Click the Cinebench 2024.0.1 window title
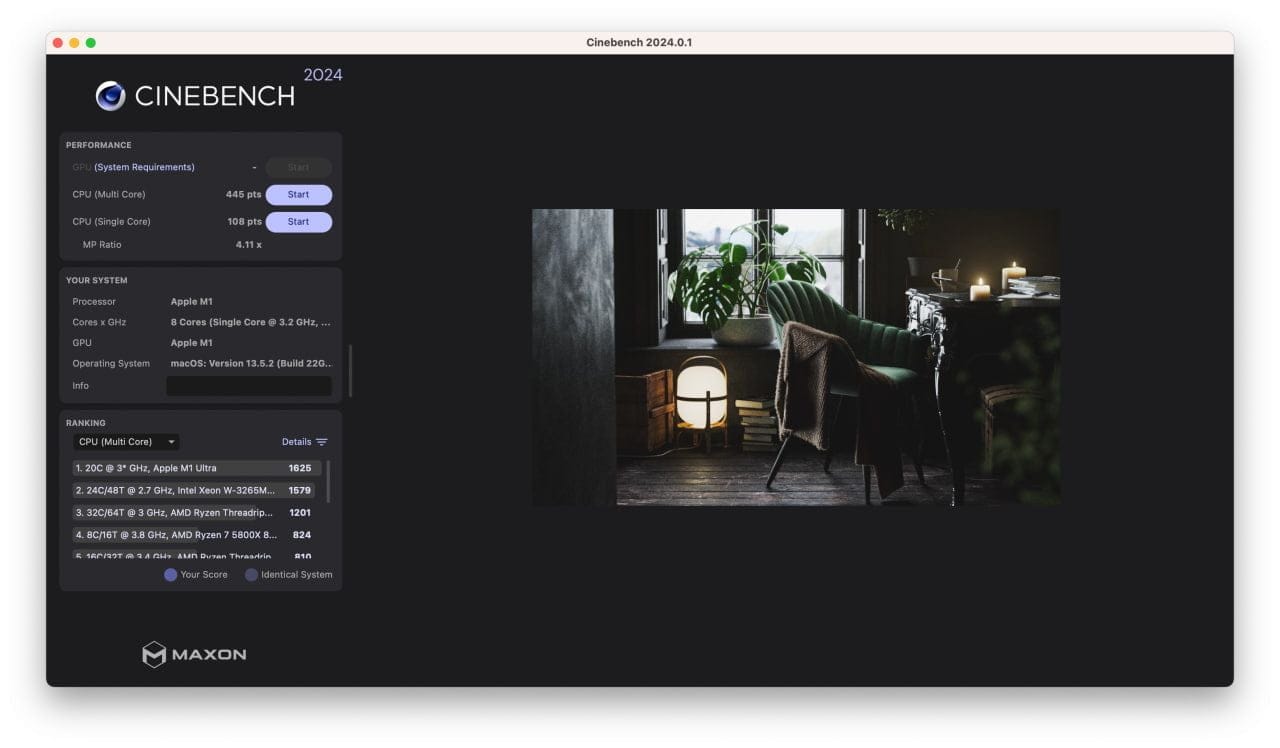This screenshot has width=1280, height=748. click(x=639, y=43)
